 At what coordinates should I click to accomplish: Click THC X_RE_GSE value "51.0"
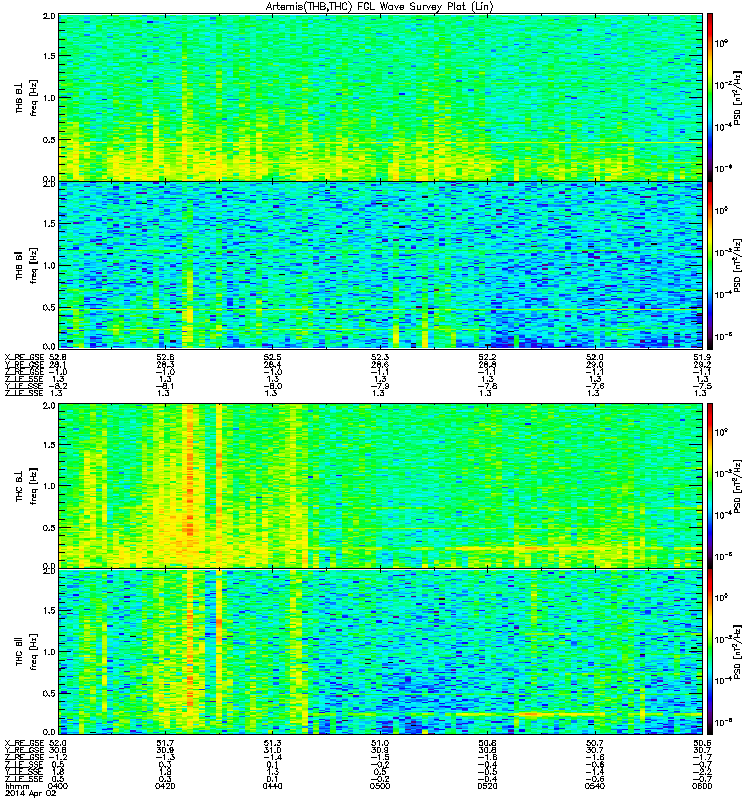point(380,743)
